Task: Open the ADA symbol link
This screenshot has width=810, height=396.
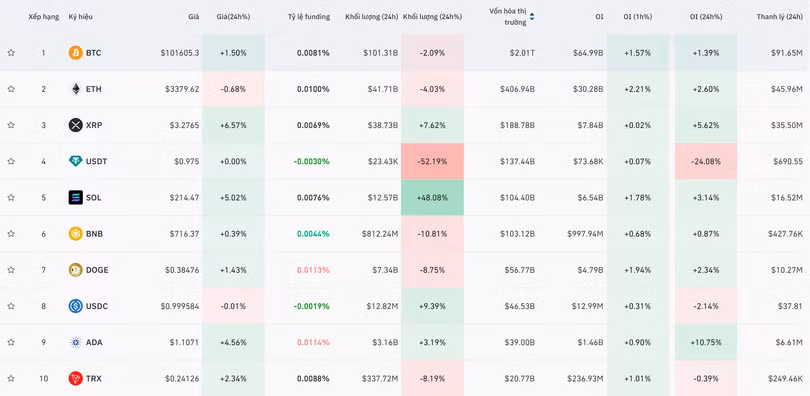Action: (x=94, y=342)
